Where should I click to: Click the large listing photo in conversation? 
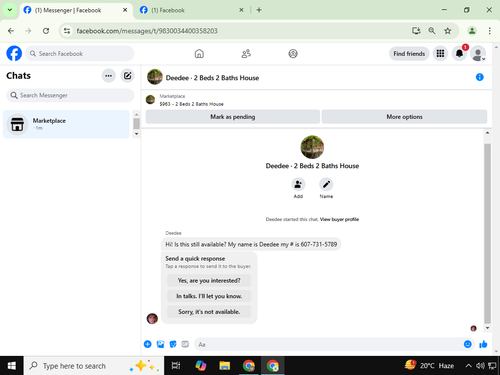coord(312,147)
